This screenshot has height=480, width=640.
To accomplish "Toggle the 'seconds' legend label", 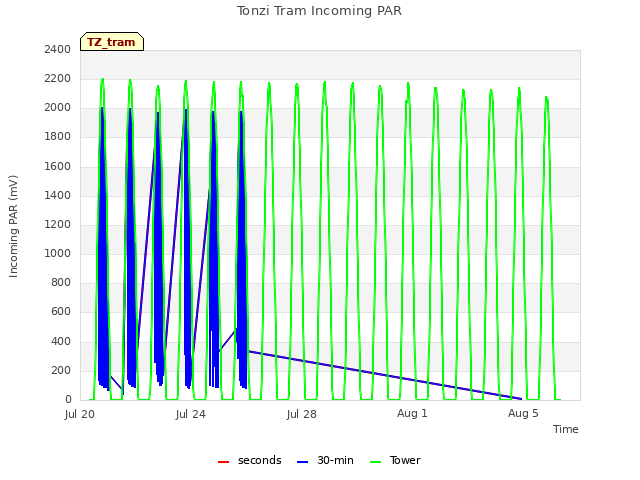I will click(260, 460).
